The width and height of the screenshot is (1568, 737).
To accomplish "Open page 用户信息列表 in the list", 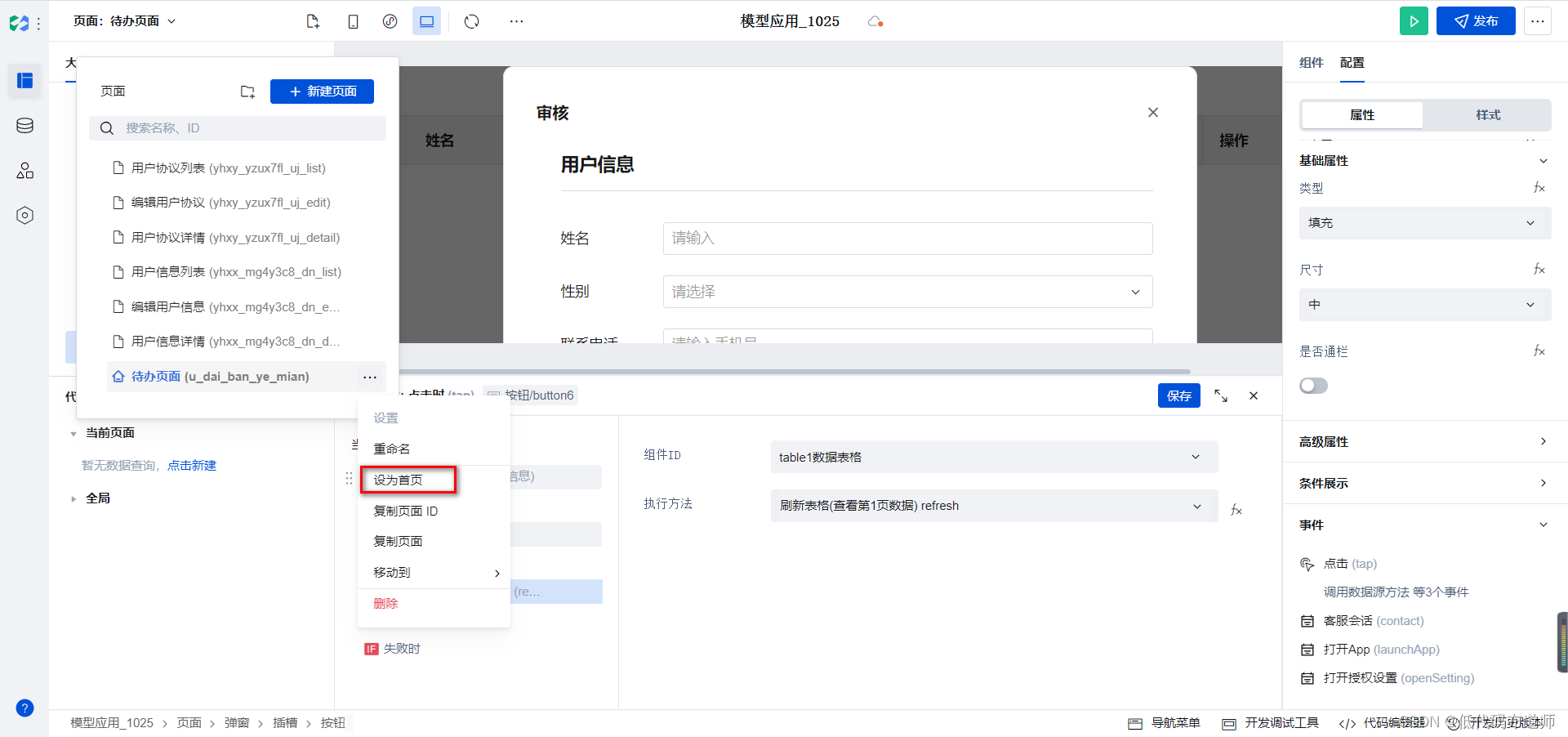I will coord(237,272).
